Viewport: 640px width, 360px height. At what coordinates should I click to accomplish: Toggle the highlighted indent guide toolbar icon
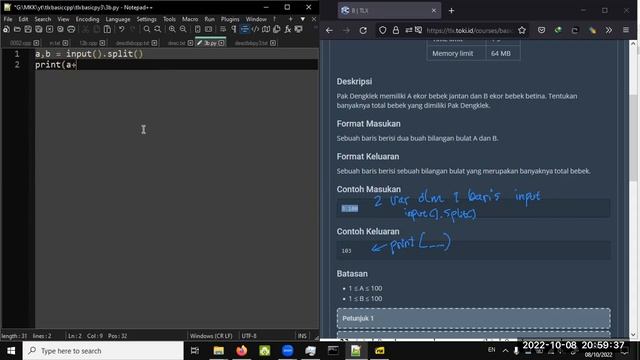(x=244, y=29)
